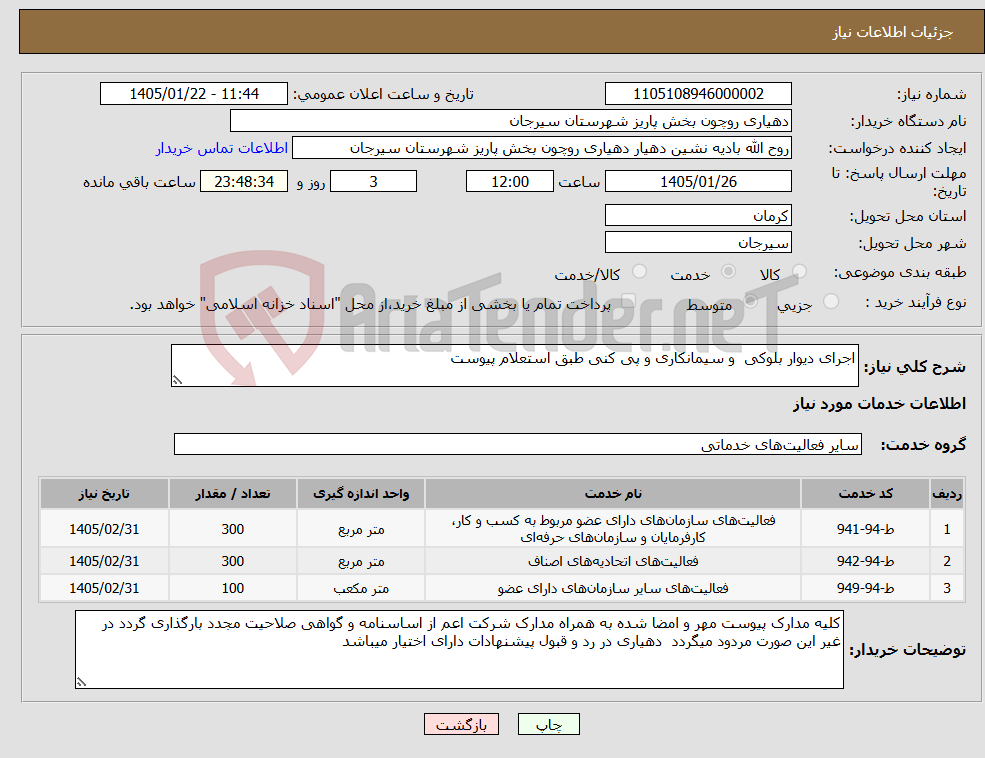Click response deadline date 1405/01/26 field

[x=698, y=181]
